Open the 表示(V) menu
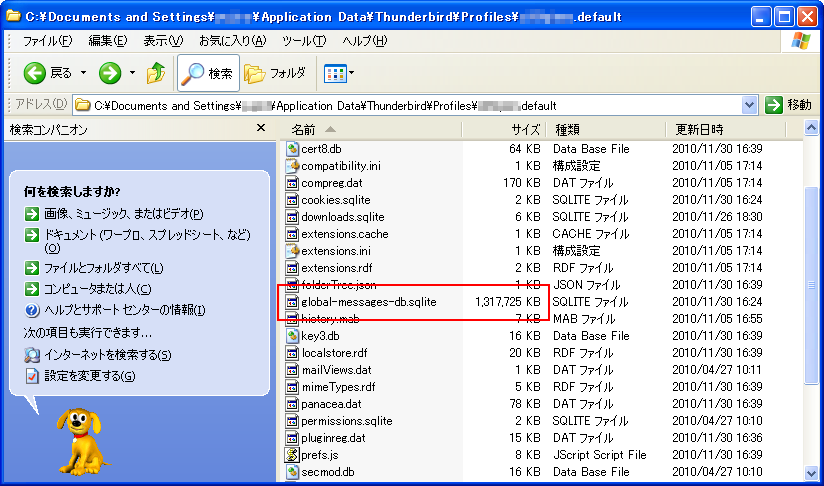This screenshot has height=486, width=824. tap(163, 40)
